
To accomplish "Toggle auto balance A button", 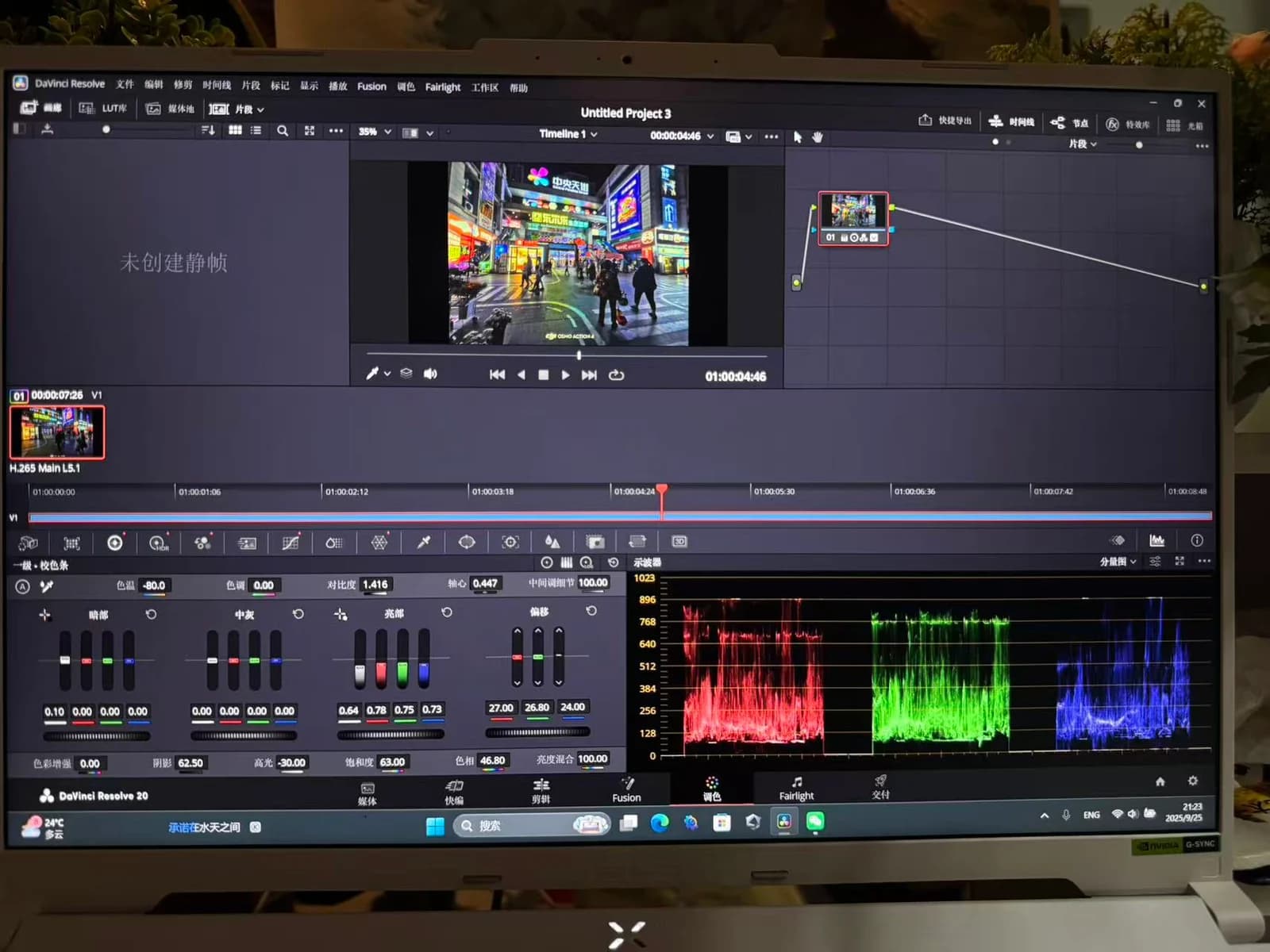I will click(x=22, y=587).
